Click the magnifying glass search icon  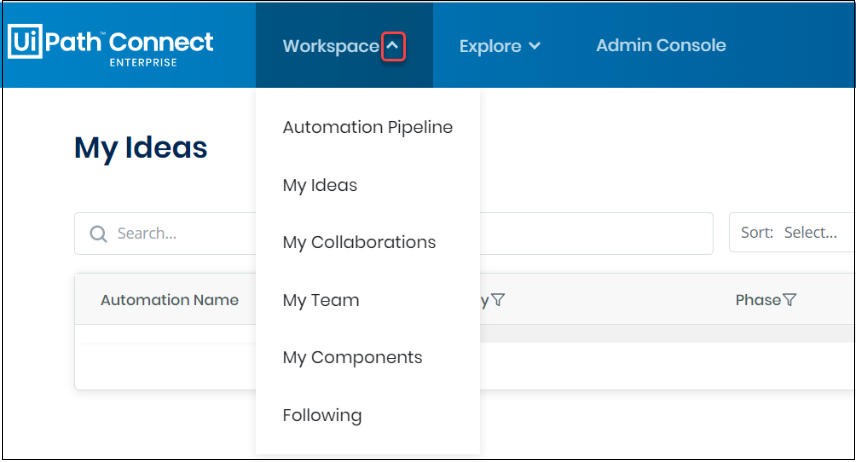point(98,233)
